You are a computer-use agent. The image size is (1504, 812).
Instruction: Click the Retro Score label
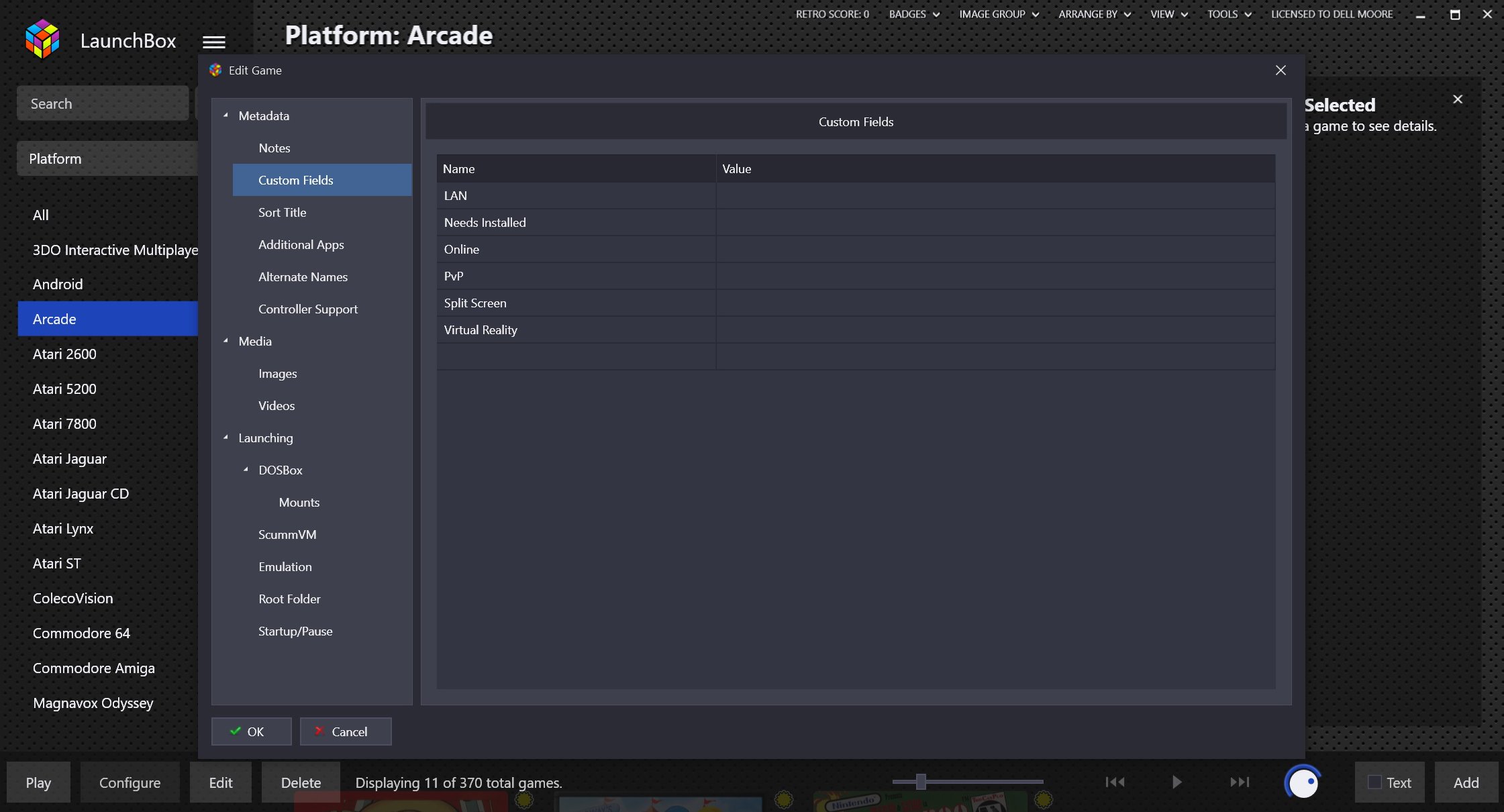tap(832, 14)
